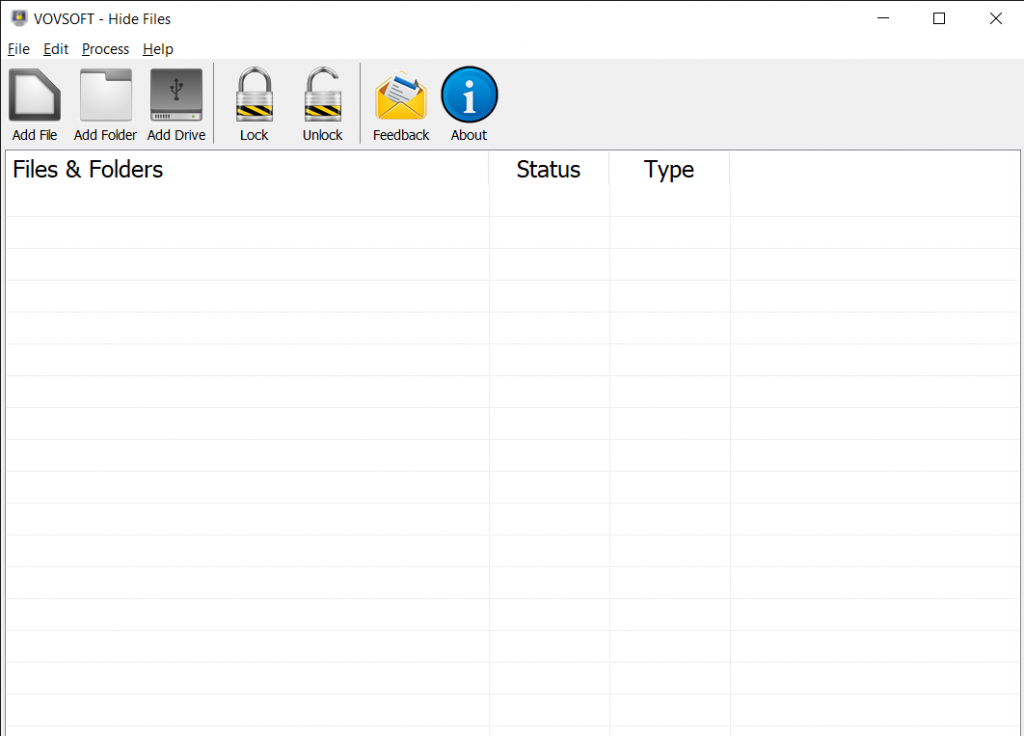Close the Hide Files window

pyautogui.click(x=995, y=18)
